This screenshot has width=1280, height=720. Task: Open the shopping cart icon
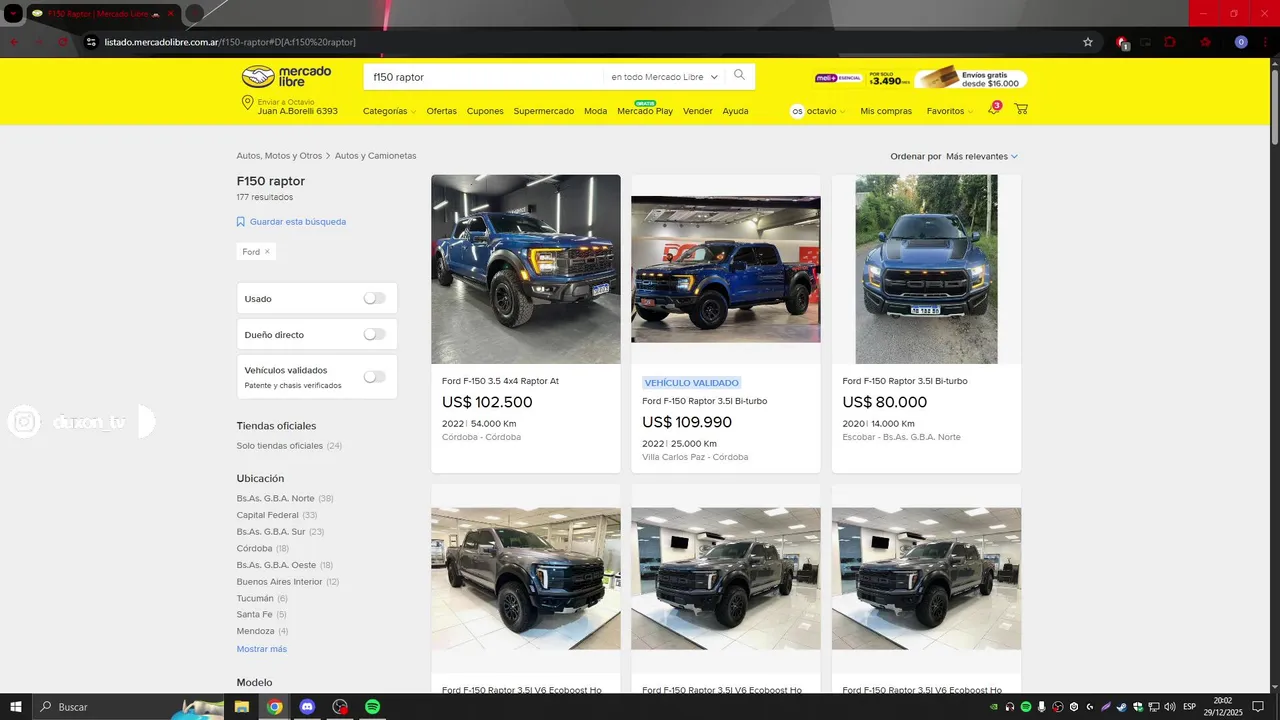[x=1021, y=110]
